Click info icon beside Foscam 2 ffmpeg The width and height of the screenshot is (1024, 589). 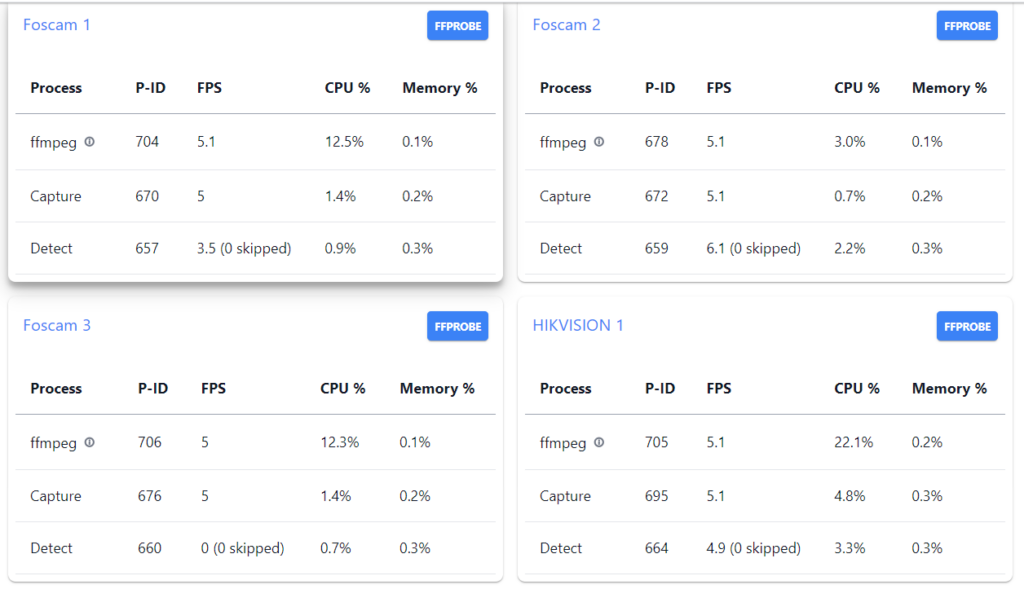[599, 142]
